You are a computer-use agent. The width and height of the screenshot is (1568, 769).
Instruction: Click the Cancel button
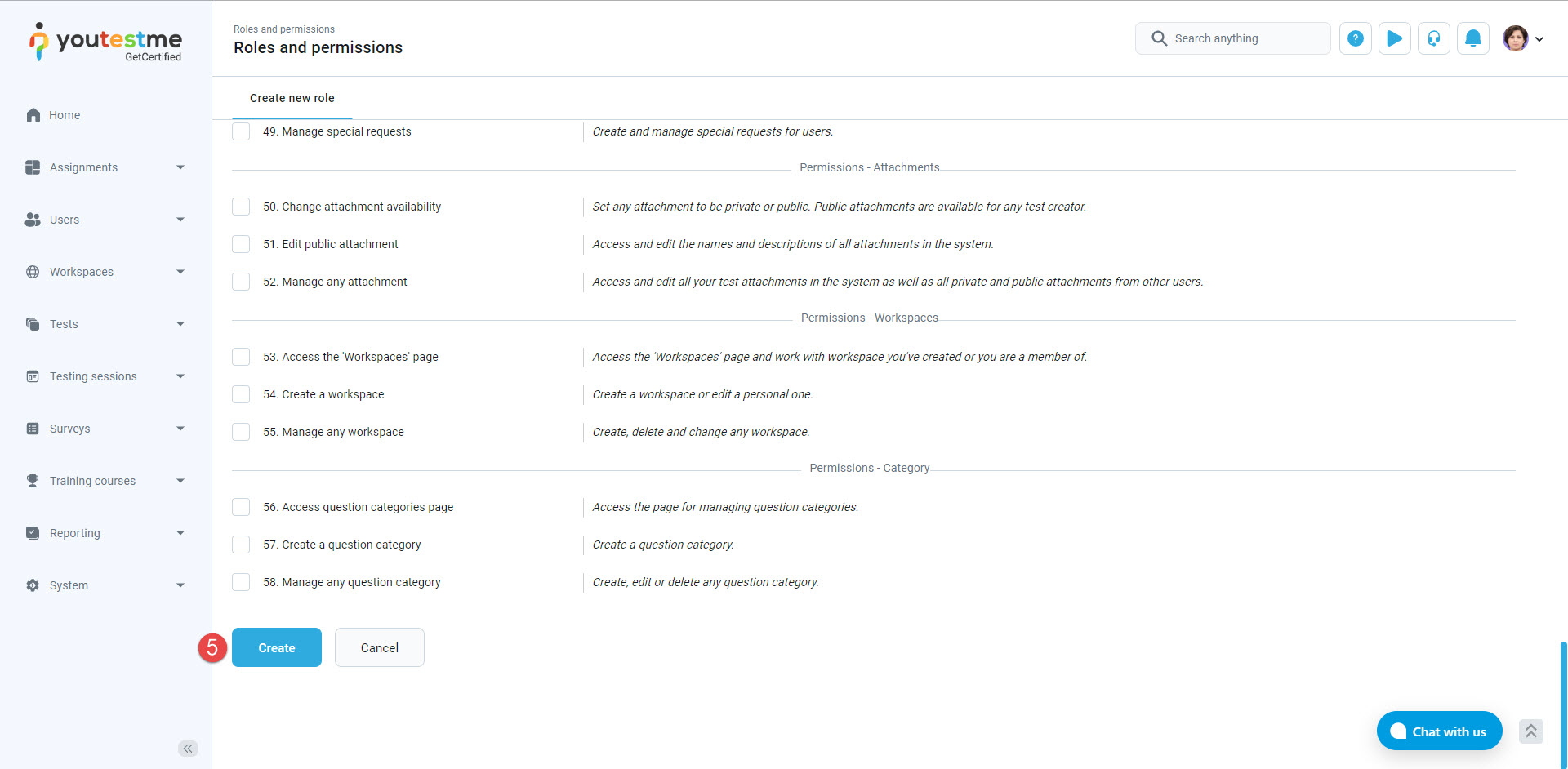[x=379, y=647]
